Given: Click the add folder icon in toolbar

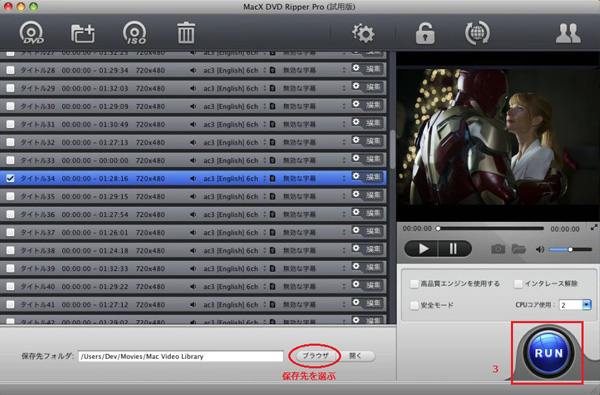Looking at the screenshot, I should click(x=83, y=33).
